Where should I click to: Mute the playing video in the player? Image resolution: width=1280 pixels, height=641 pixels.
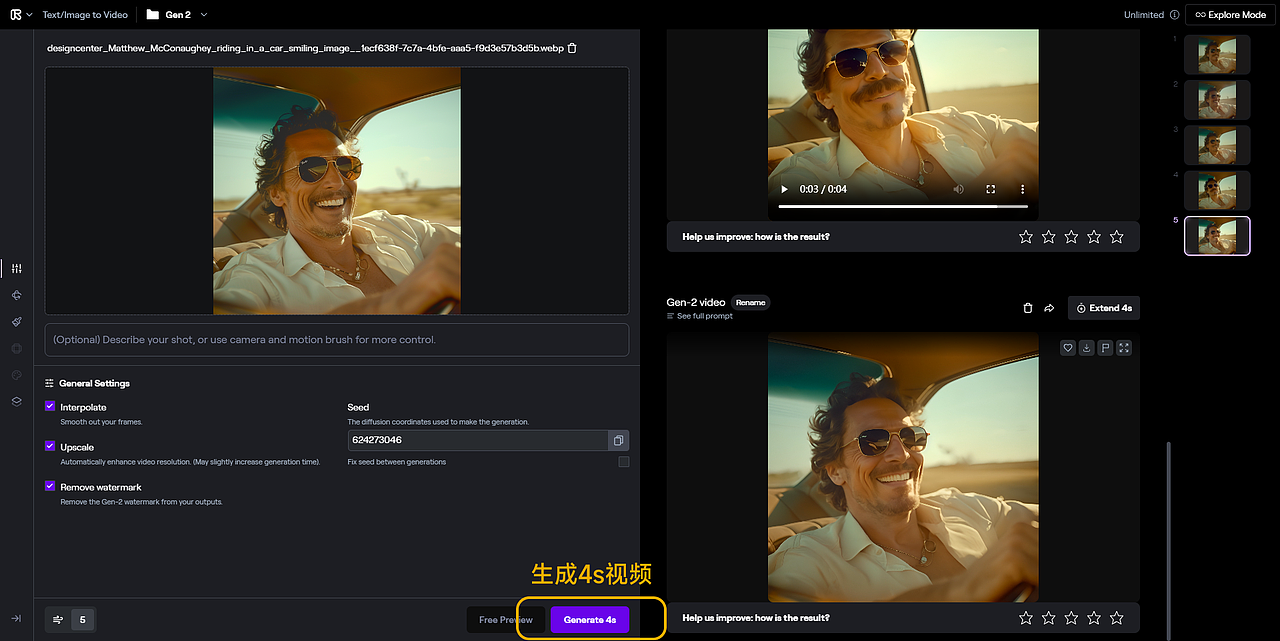pyautogui.click(x=957, y=188)
